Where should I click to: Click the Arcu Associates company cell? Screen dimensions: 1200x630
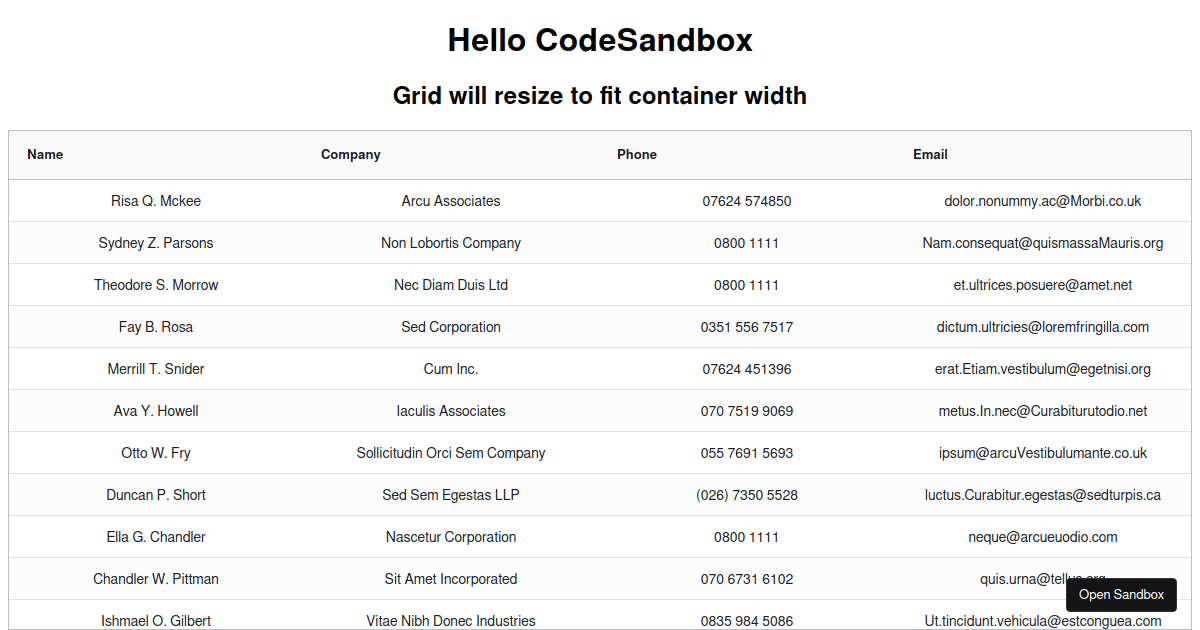(x=451, y=201)
